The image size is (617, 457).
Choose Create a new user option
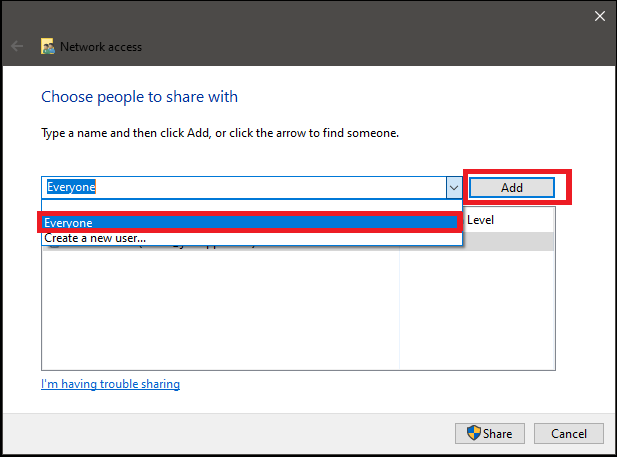pyautogui.click(x=95, y=238)
